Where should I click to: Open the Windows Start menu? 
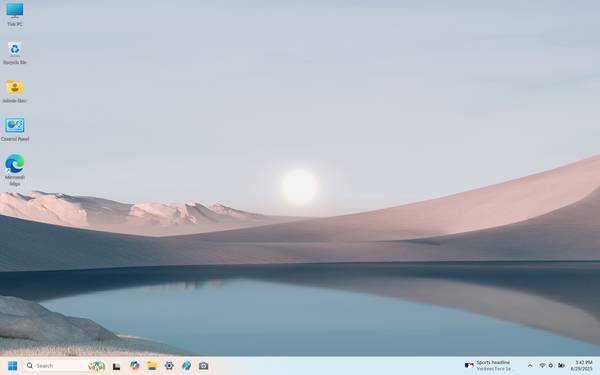(x=12, y=366)
